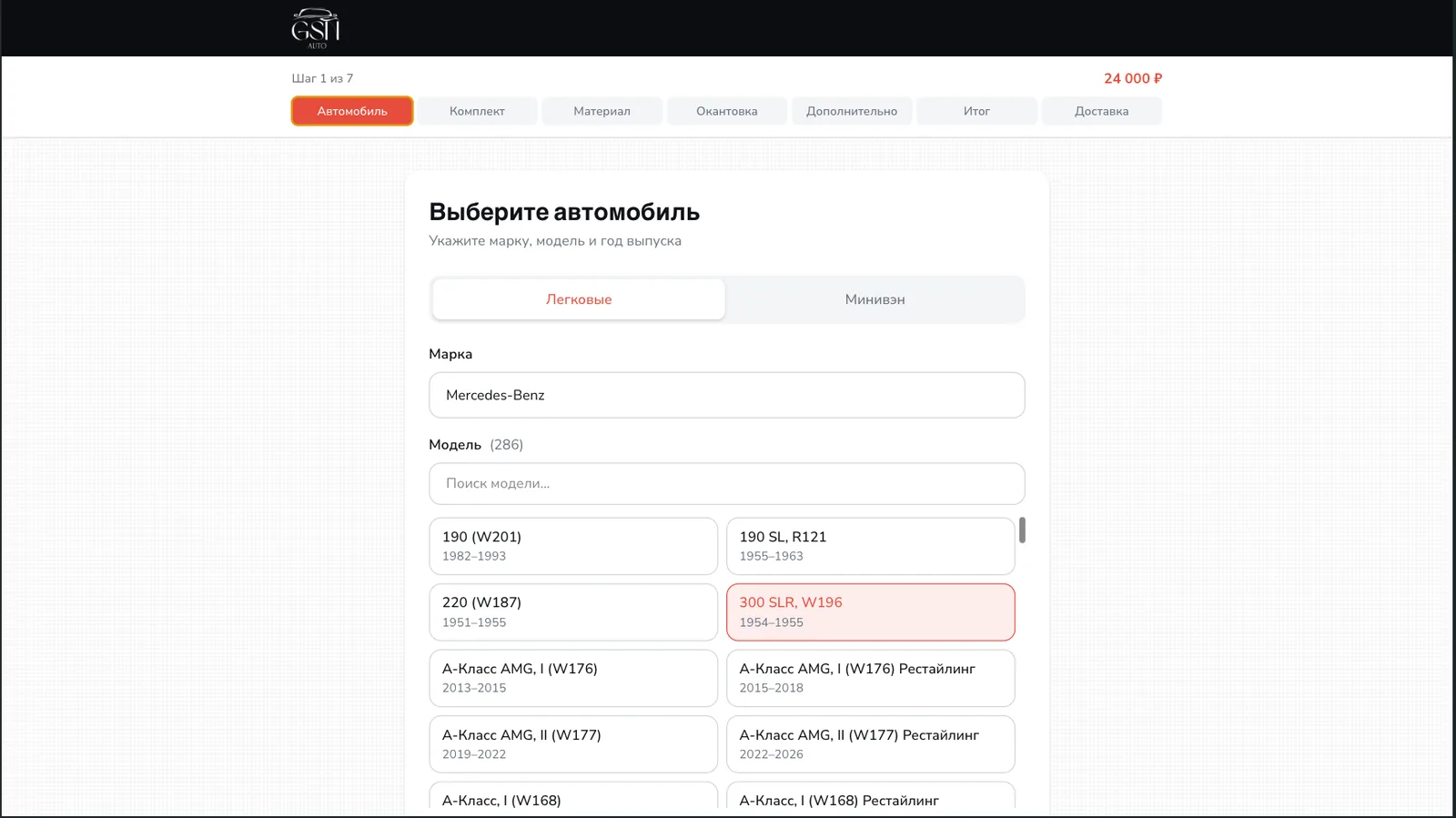Click the GSH Auto logo

click(x=316, y=28)
